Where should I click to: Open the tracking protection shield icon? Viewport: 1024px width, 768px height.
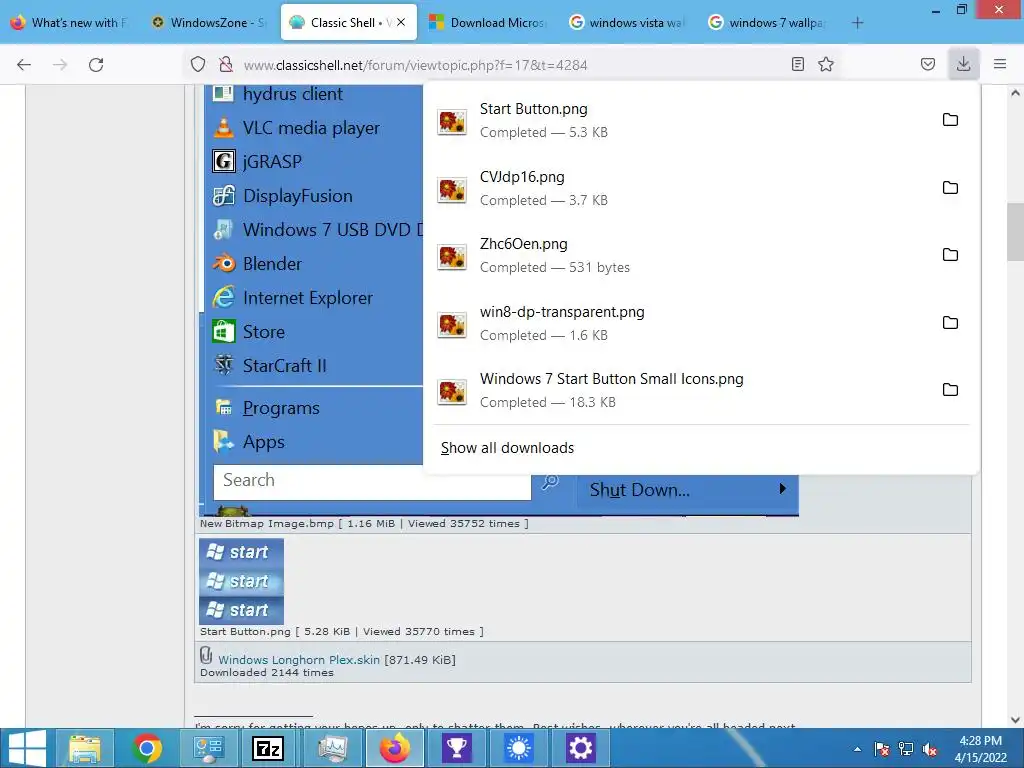click(198, 64)
